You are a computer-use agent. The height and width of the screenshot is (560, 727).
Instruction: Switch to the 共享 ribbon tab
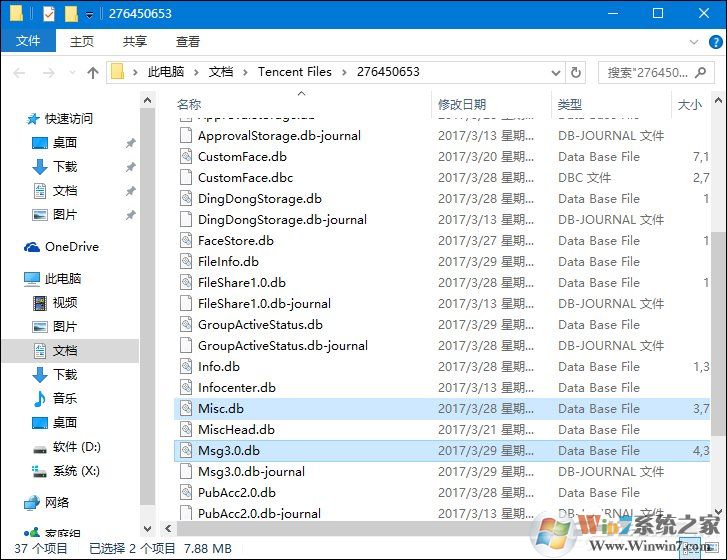pos(134,42)
